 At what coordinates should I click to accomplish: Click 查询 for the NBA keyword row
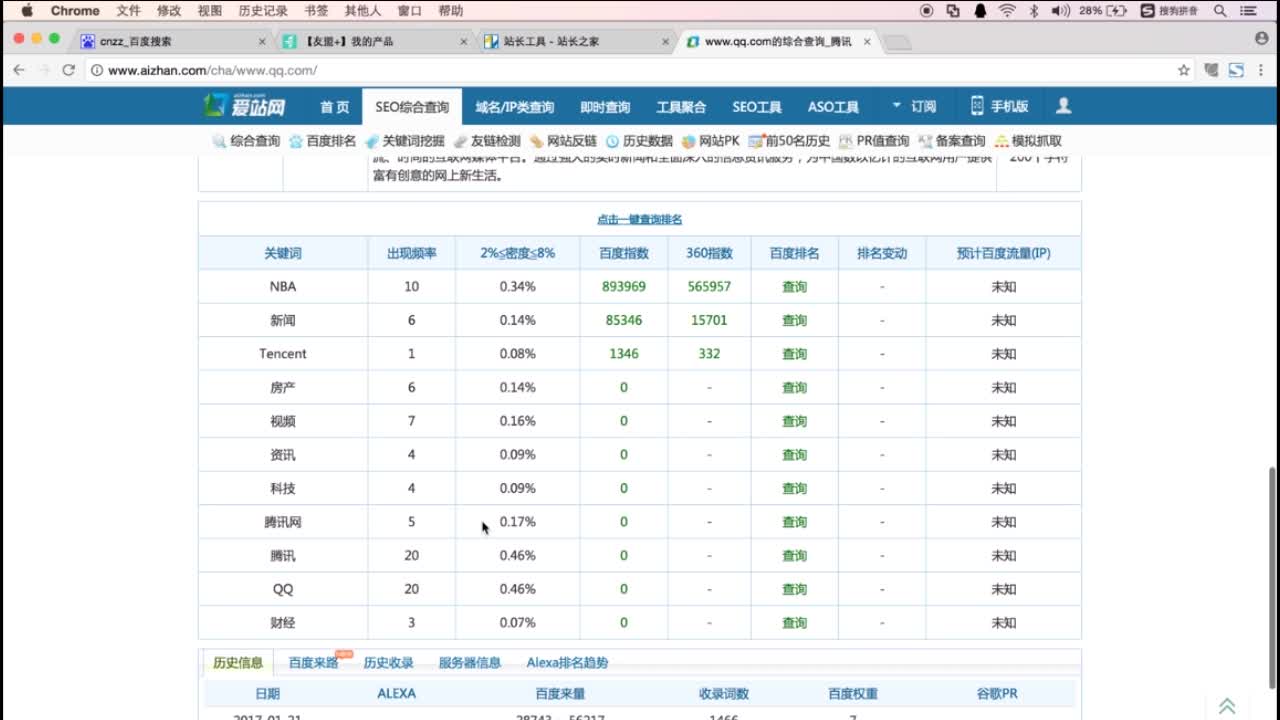793,287
